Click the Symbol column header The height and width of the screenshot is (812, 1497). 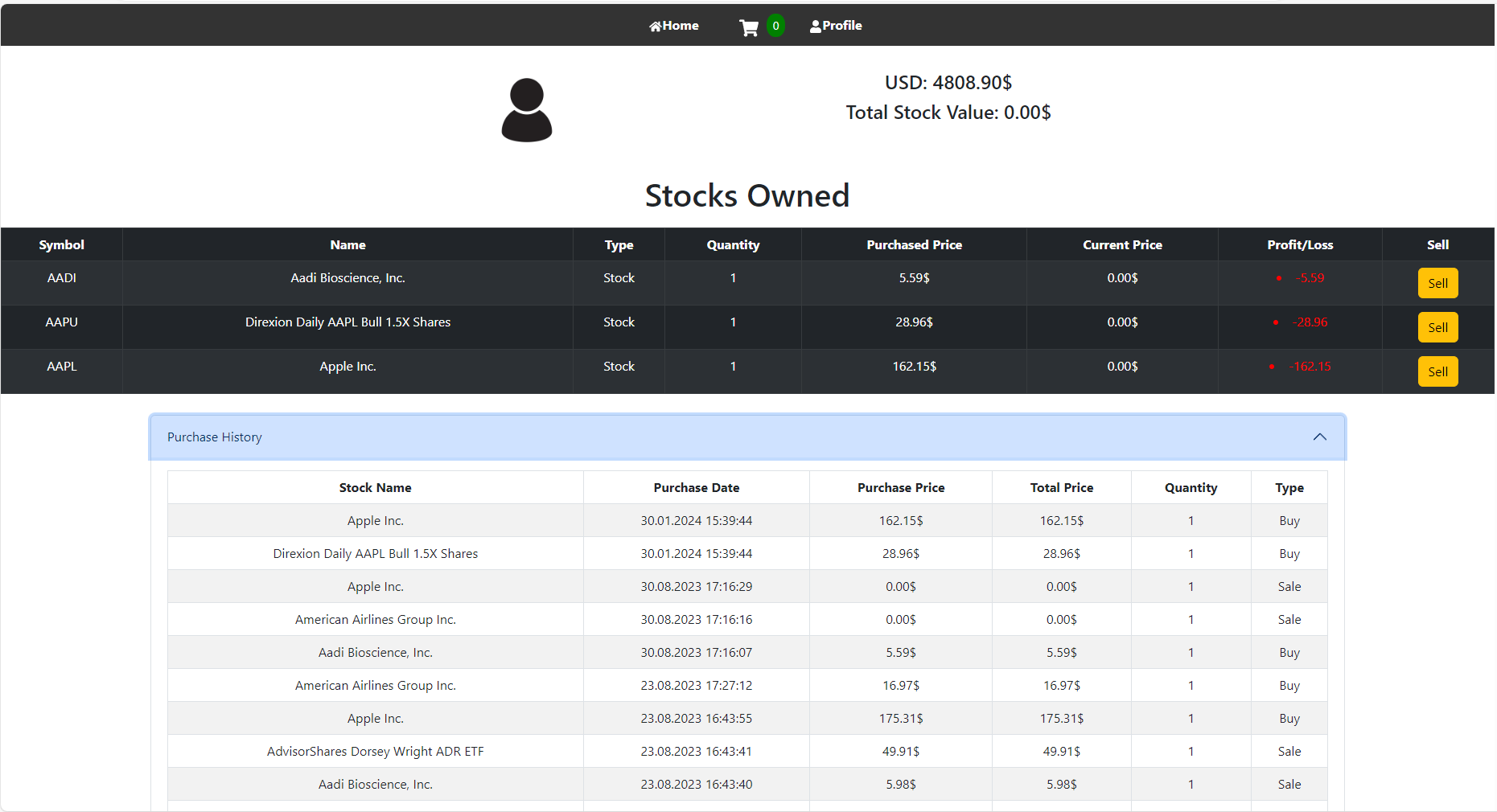click(62, 245)
